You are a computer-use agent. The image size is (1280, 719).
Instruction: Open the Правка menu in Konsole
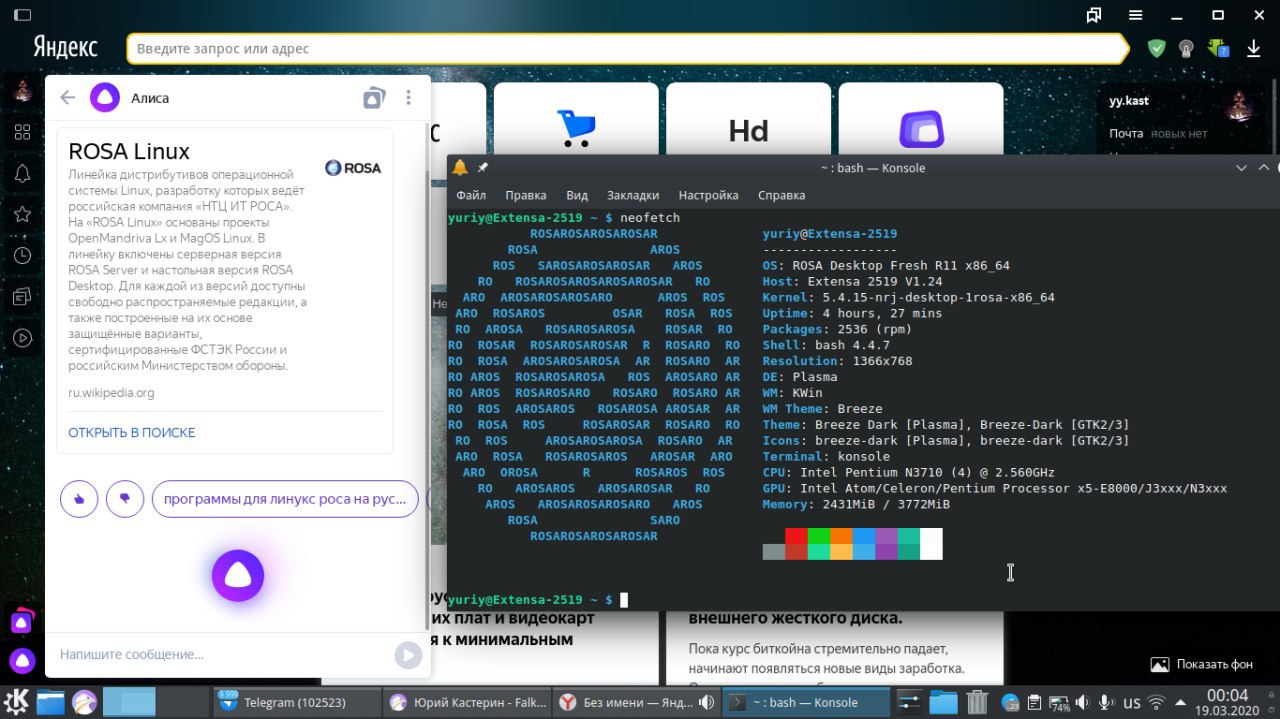[x=526, y=195]
